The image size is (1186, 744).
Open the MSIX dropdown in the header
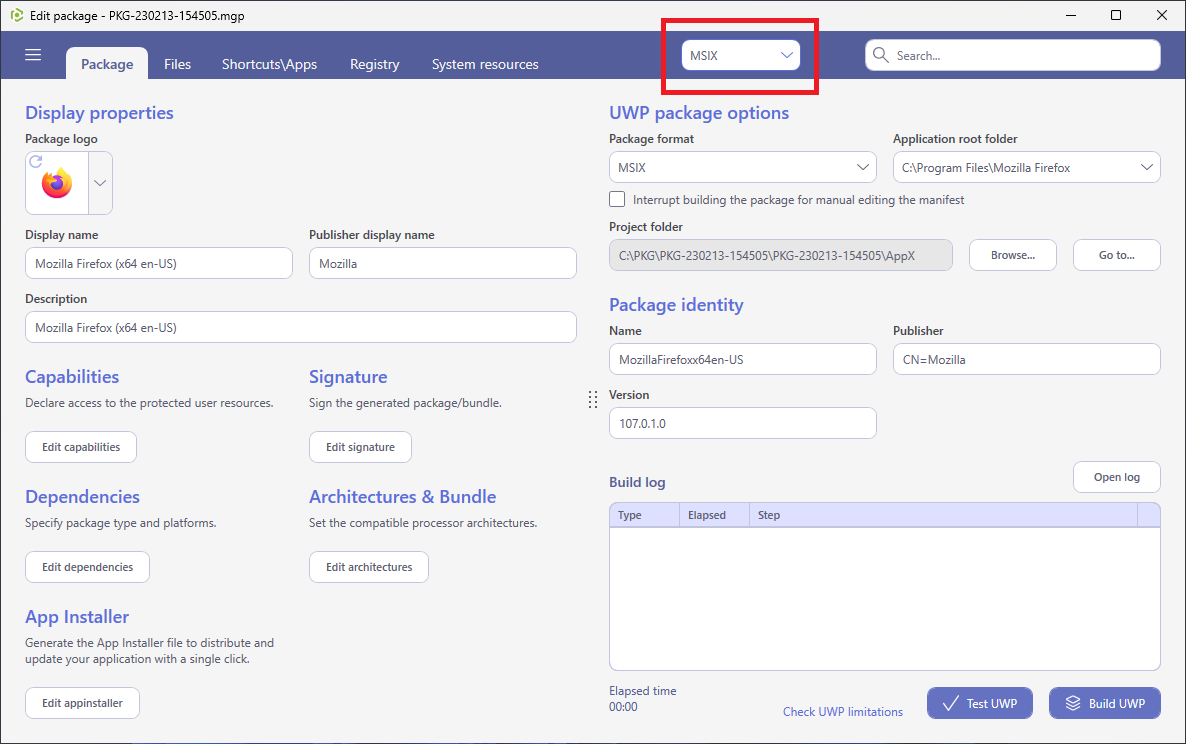[740, 55]
